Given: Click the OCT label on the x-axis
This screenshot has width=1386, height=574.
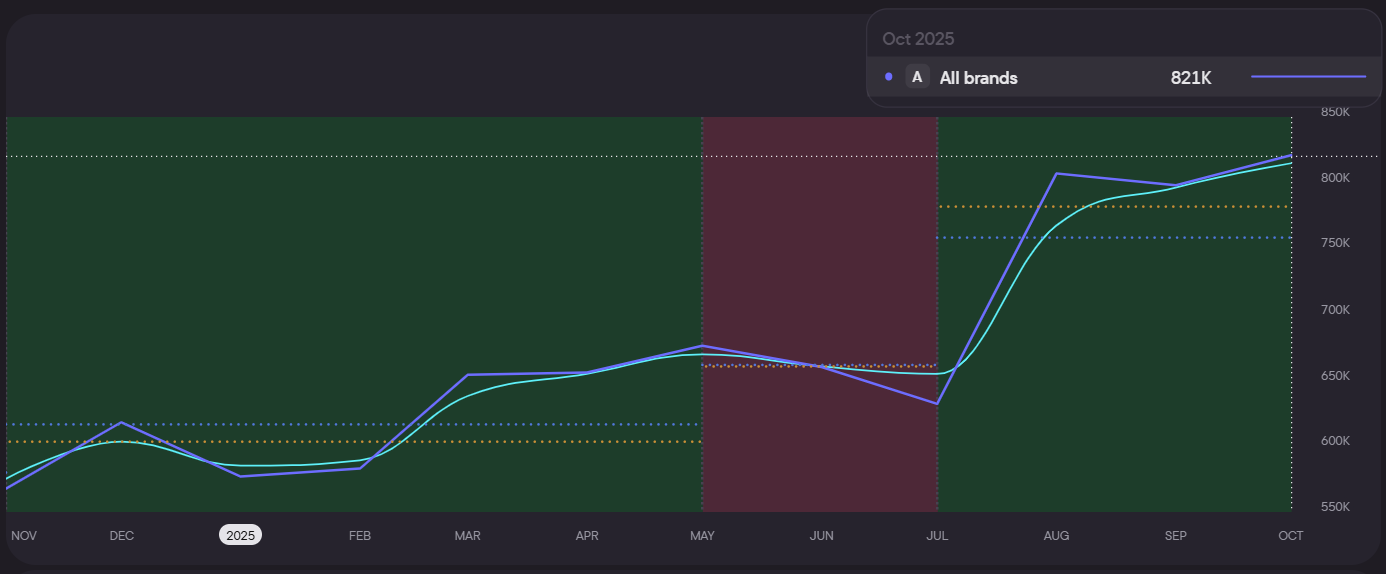Looking at the screenshot, I should coord(1290,536).
